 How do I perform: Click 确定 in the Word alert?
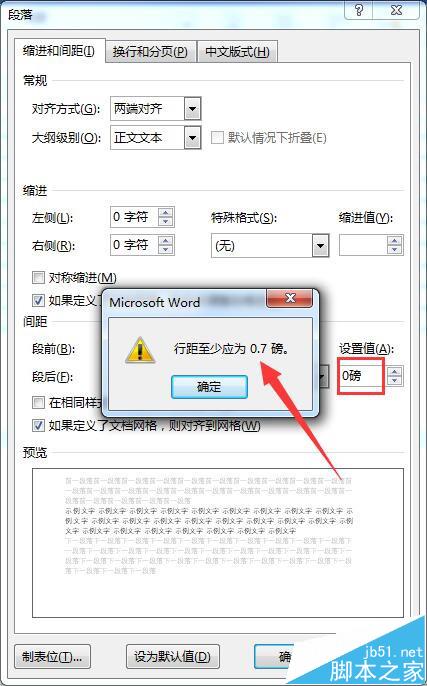209,387
